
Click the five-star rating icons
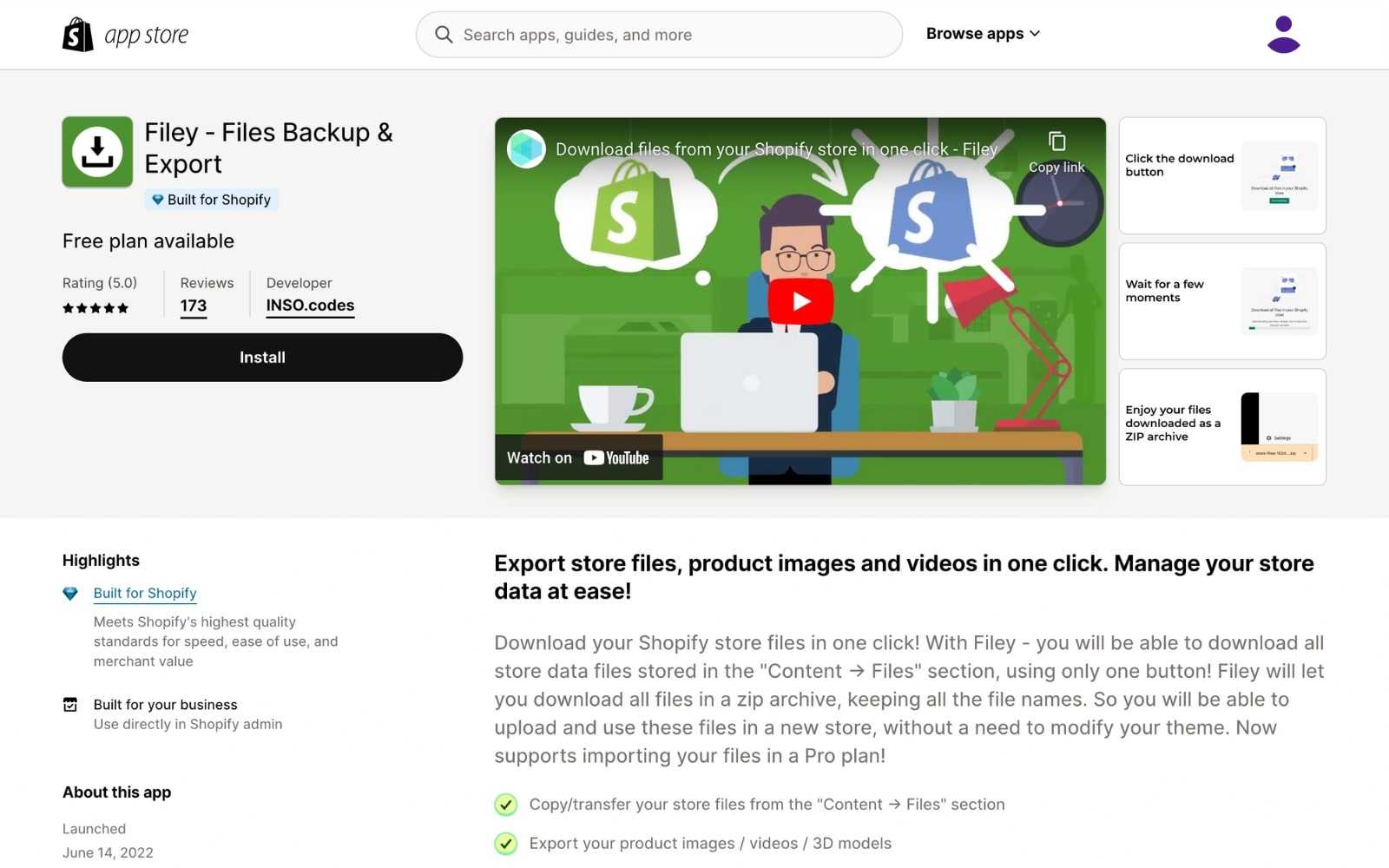(95, 308)
